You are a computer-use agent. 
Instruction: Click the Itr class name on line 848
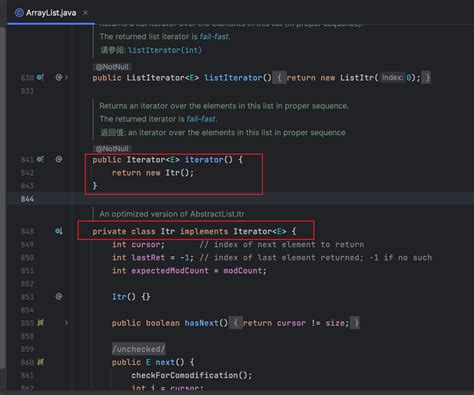(167, 231)
